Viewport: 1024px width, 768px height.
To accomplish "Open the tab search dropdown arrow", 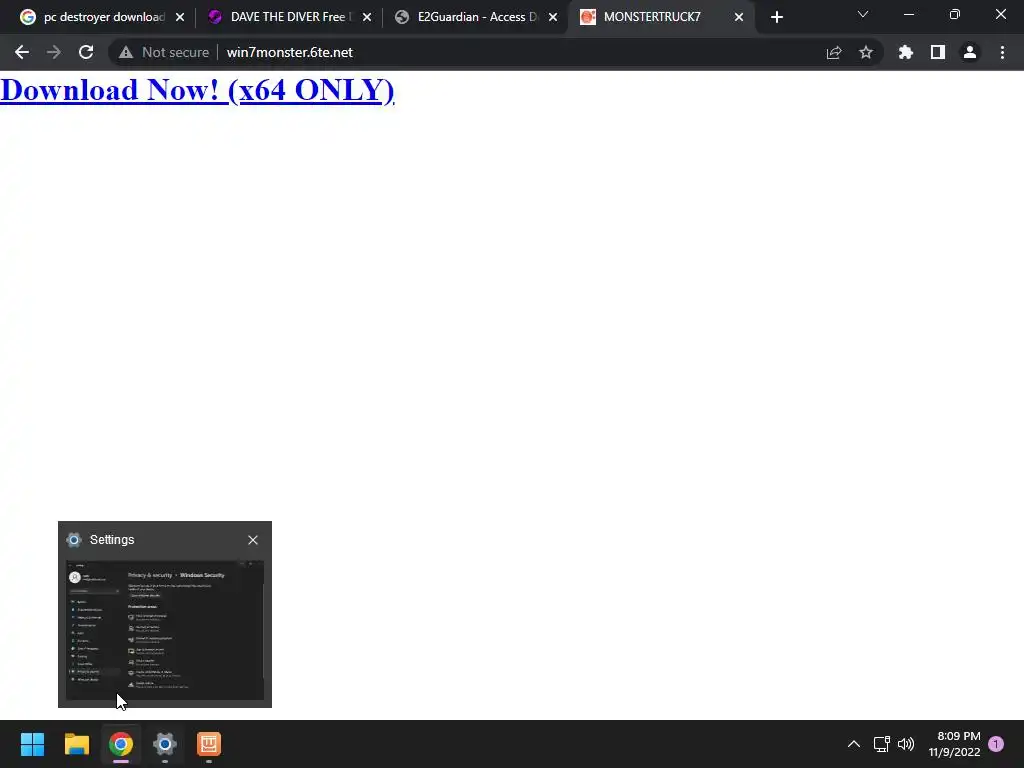I will pos(863,14).
